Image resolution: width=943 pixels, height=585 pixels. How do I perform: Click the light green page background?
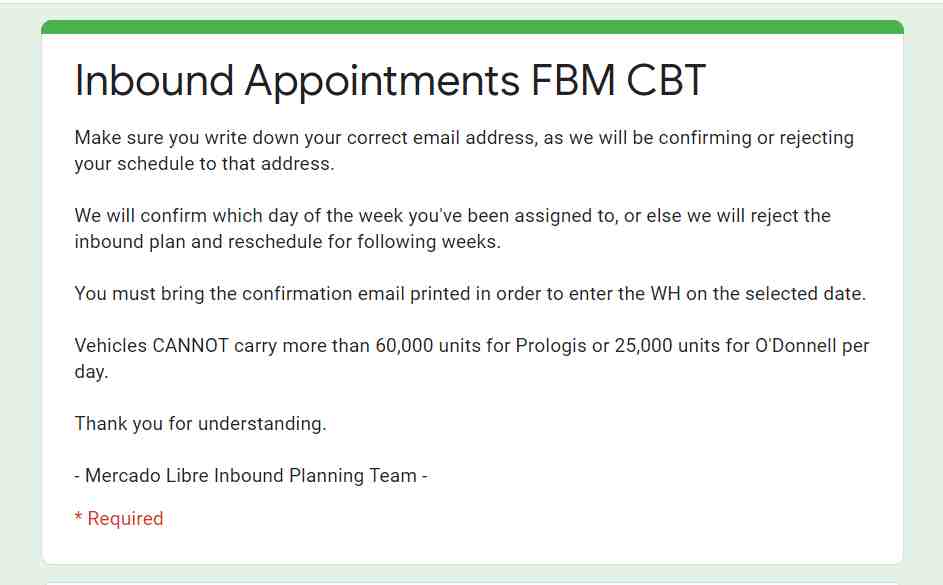click(19, 301)
